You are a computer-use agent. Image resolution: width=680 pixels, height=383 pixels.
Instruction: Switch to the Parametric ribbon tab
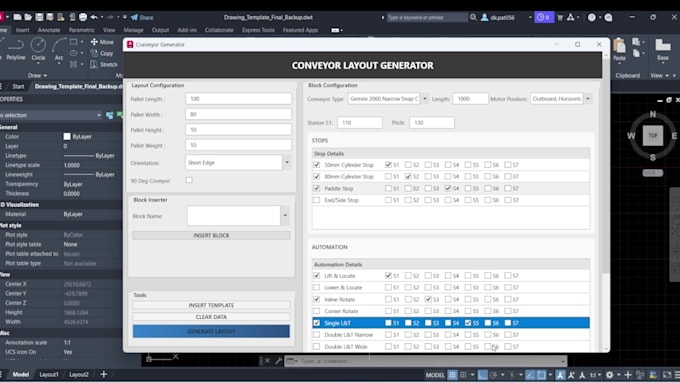[82, 30]
